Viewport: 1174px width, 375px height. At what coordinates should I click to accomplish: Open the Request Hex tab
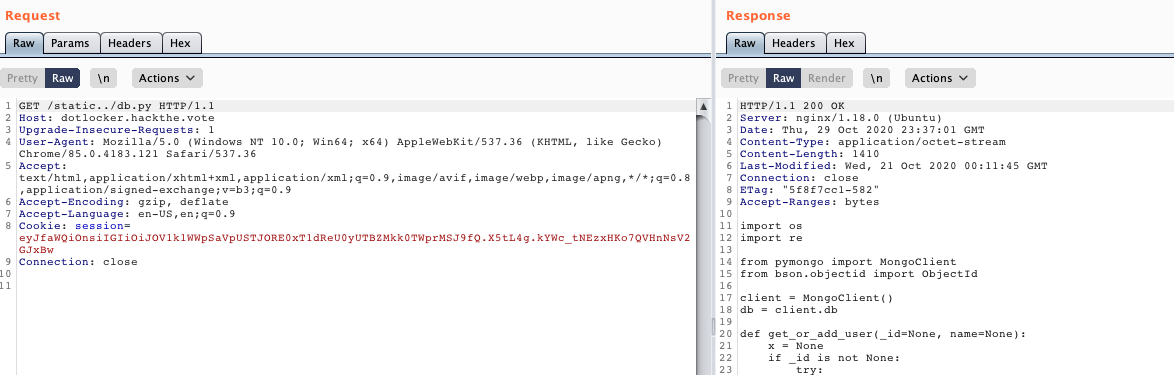click(180, 43)
